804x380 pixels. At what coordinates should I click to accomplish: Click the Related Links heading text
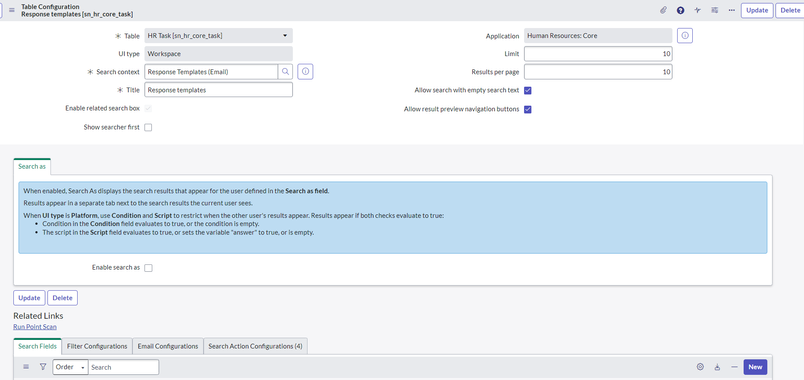[38, 316]
